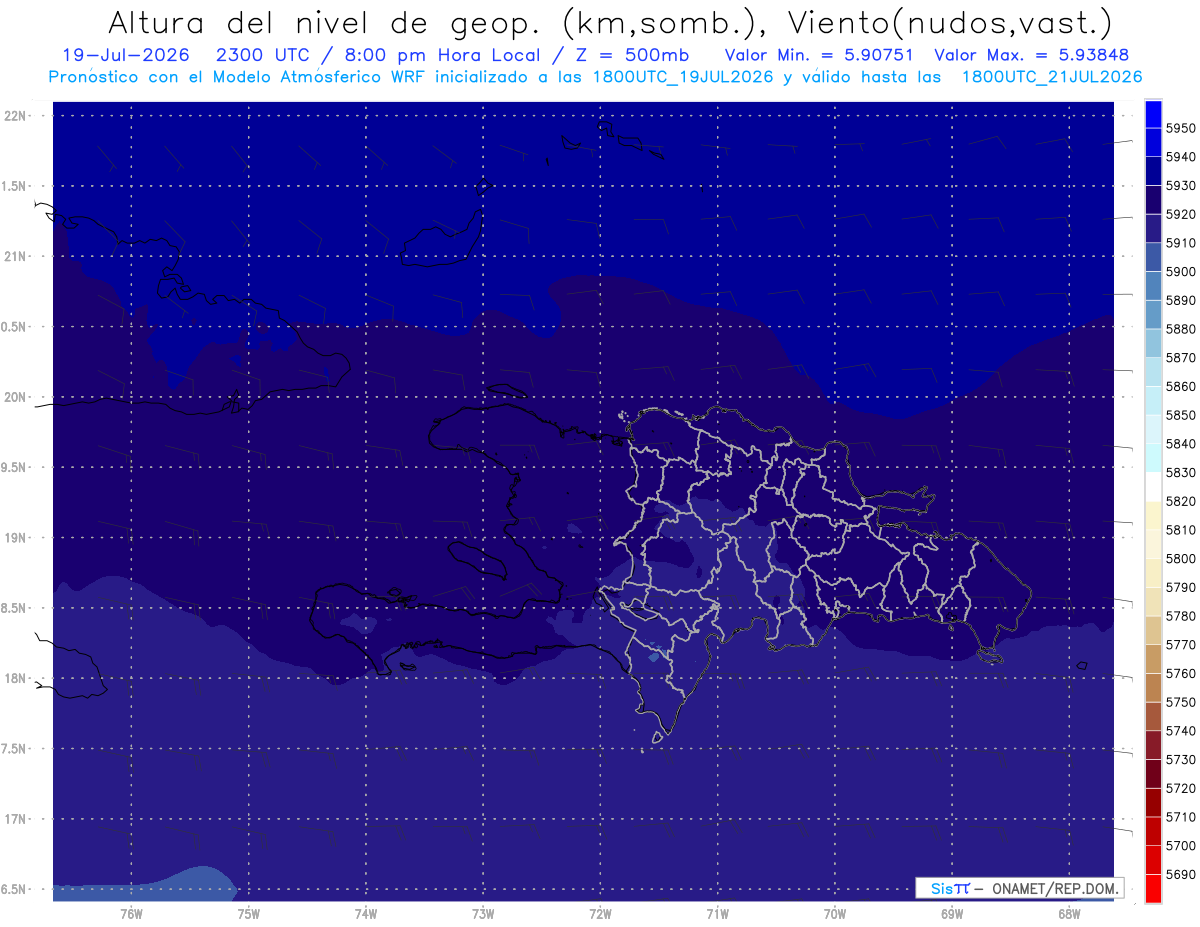Click the '8:00 pm Hora Local' text

click(445, 55)
